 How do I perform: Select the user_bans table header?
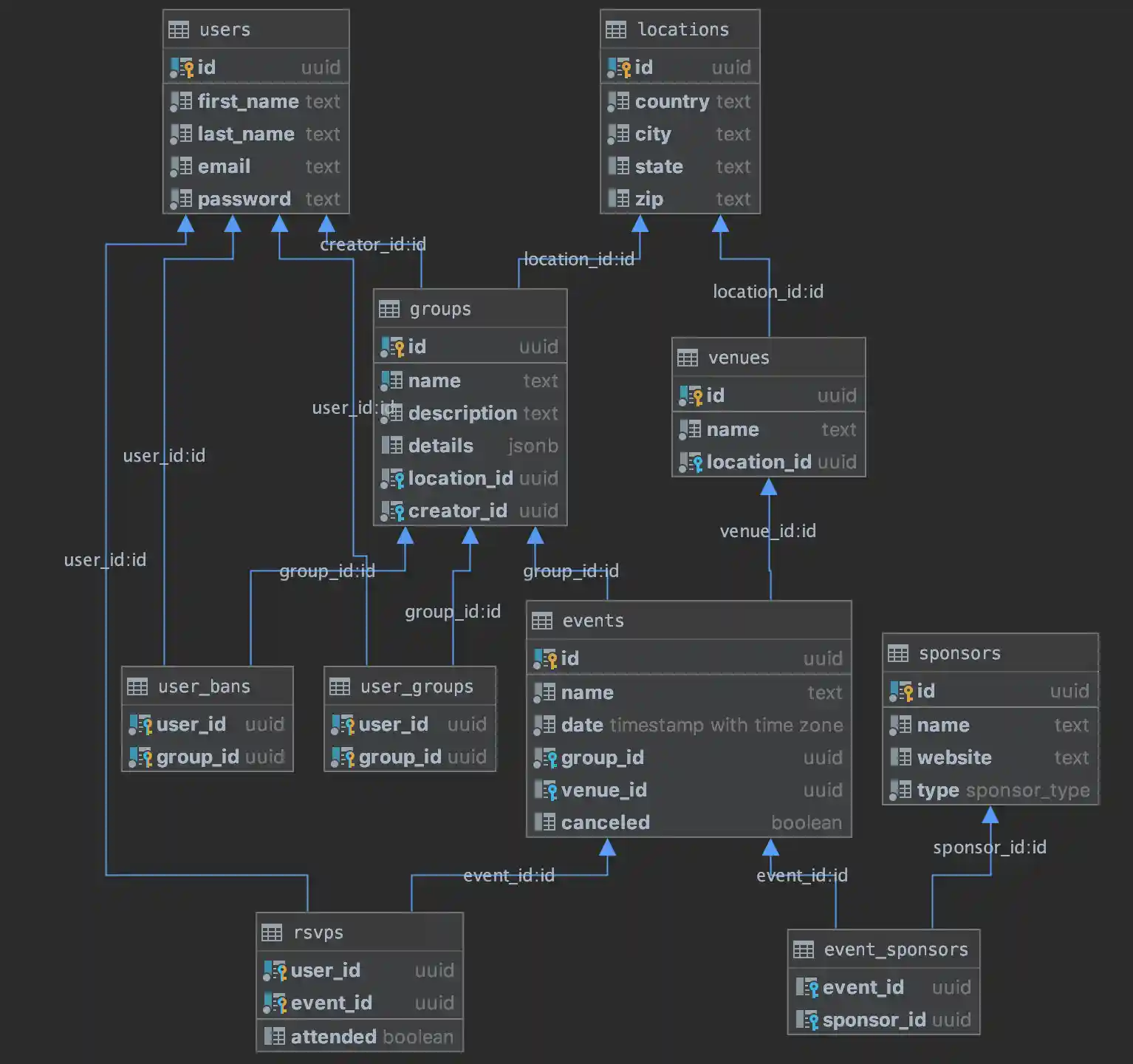(205, 686)
